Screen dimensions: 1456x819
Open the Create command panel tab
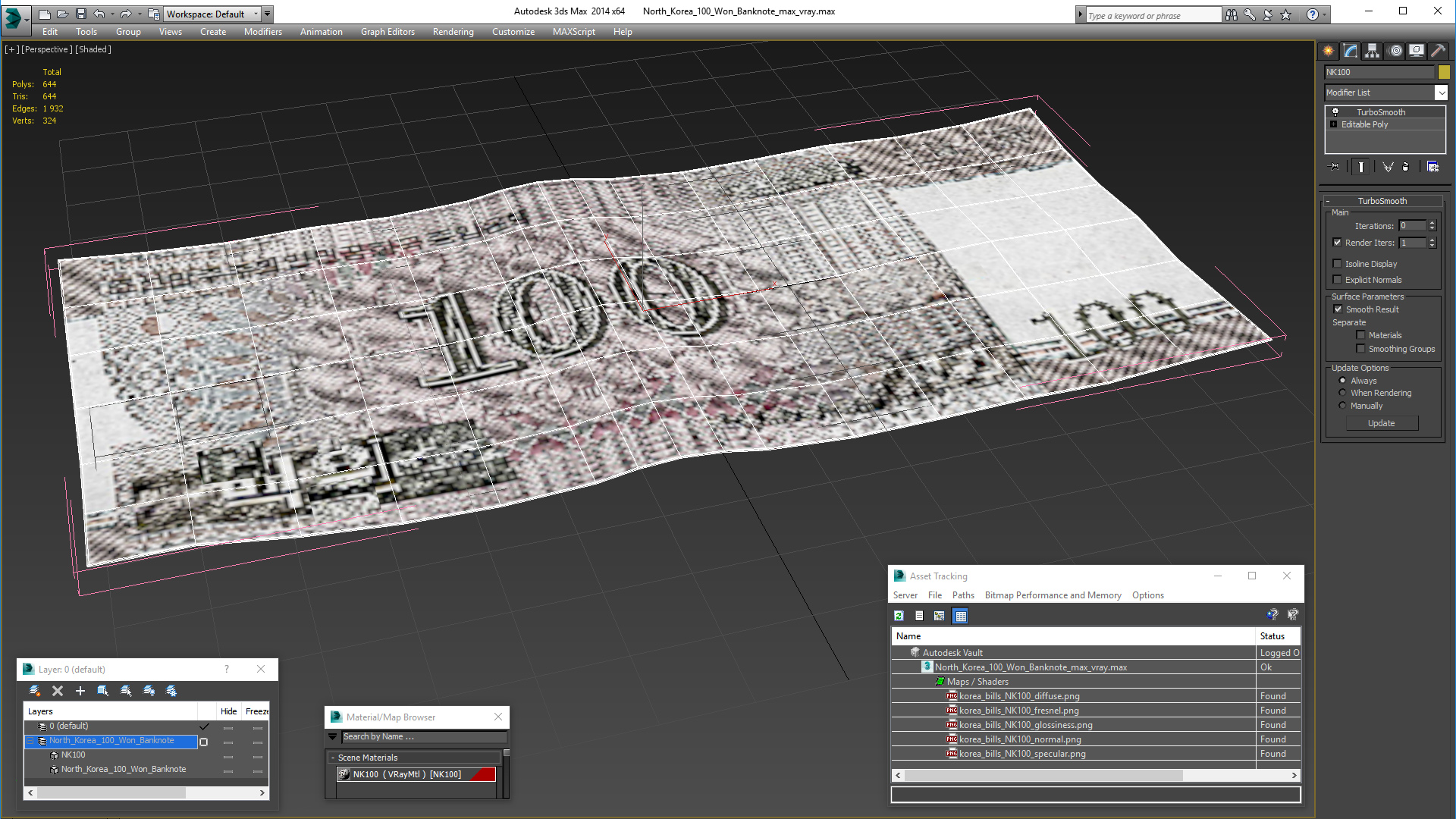pos(1329,51)
